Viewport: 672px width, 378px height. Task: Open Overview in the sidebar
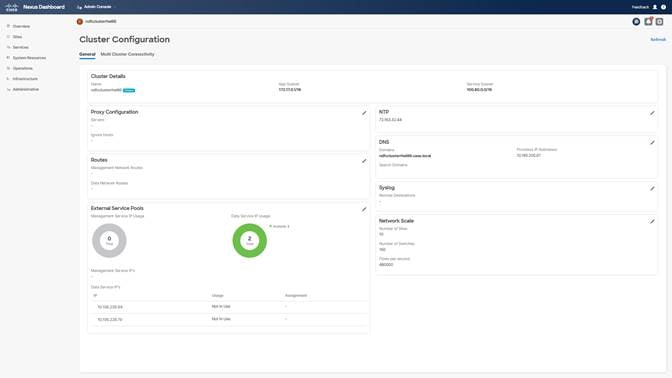[x=21, y=26]
